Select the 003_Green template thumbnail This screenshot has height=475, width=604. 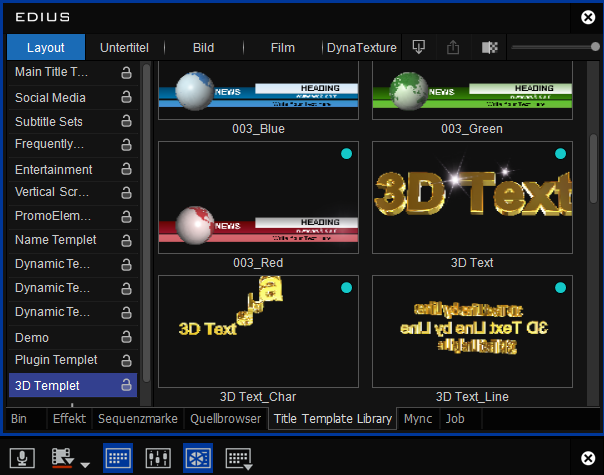(472, 91)
